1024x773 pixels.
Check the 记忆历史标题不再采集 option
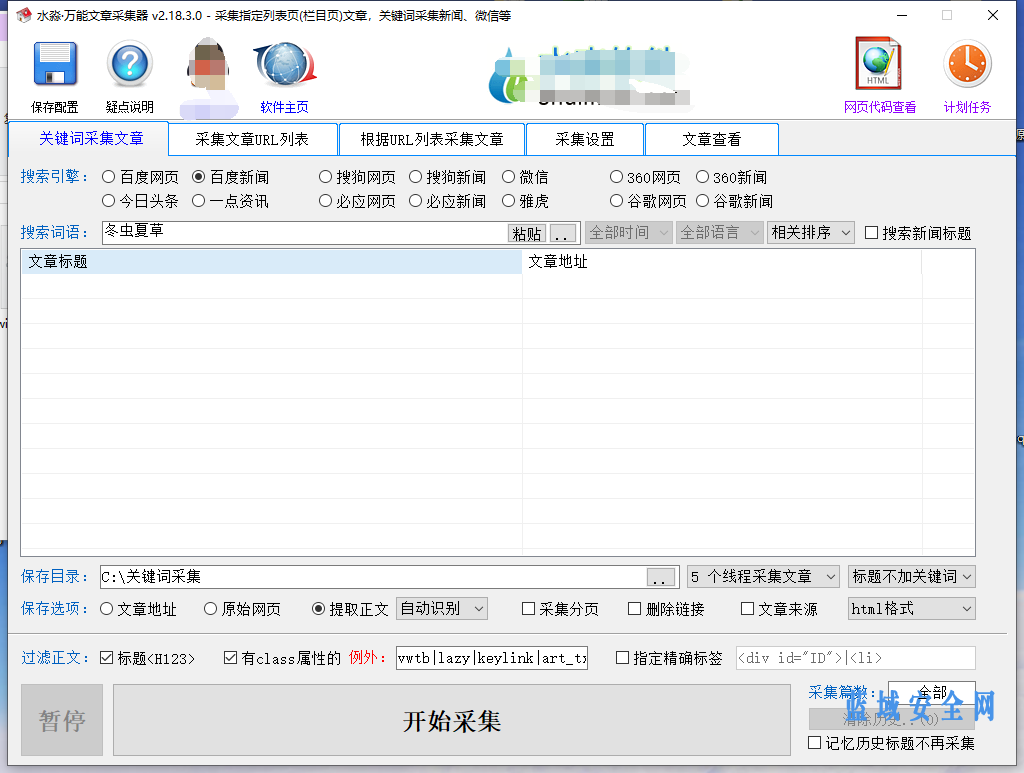[x=817, y=743]
